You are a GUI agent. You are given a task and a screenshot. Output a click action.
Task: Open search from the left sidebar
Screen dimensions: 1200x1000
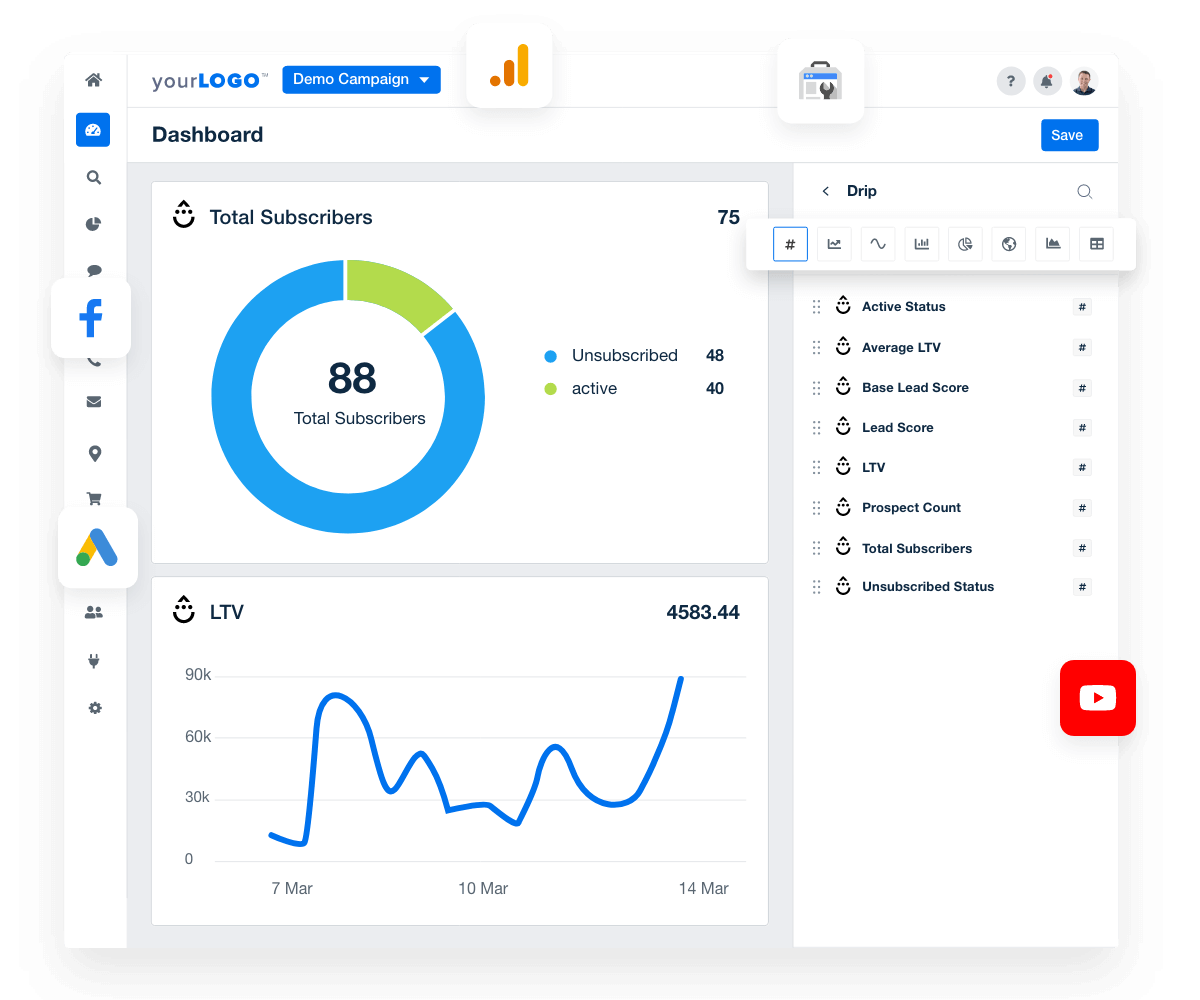click(x=93, y=177)
